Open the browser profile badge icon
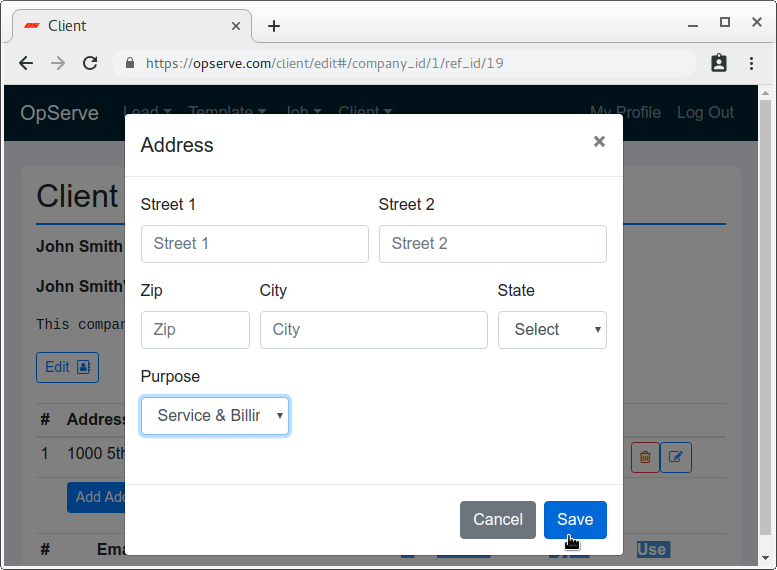 point(719,63)
